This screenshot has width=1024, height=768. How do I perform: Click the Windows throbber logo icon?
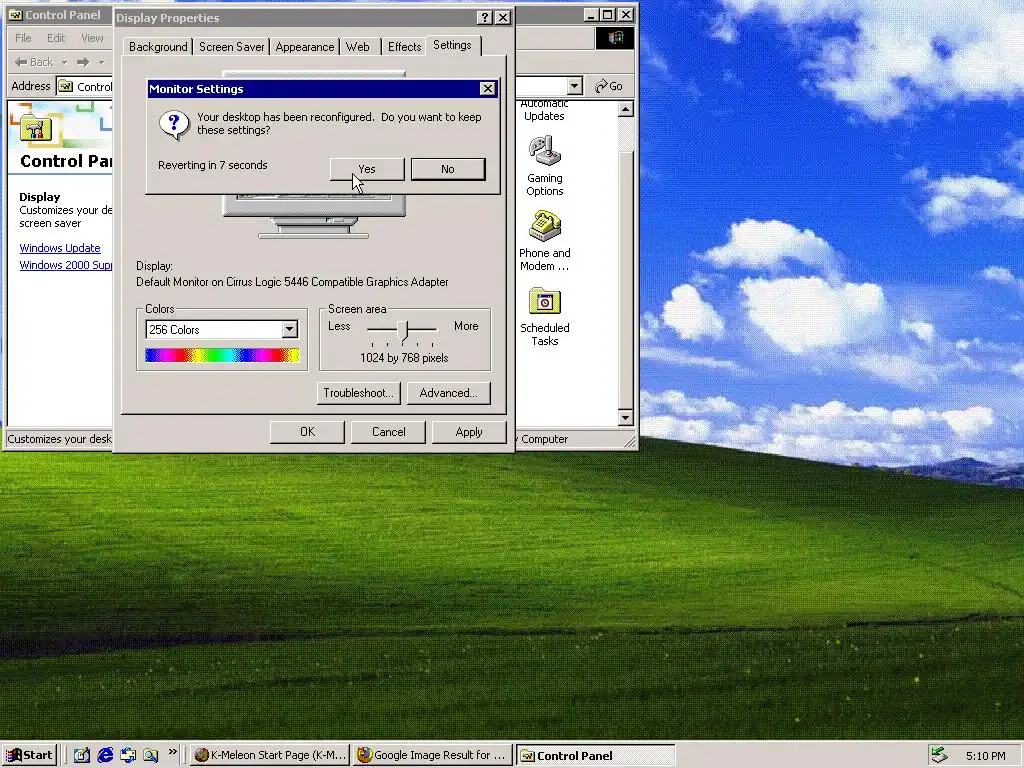(x=615, y=39)
